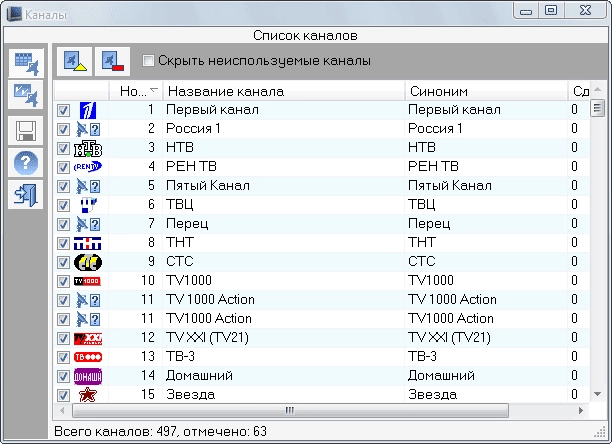Click the horizontal scrollbar left arrow
Image resolution: width=612 pixels, height=444 pixels.
(62, 410)
